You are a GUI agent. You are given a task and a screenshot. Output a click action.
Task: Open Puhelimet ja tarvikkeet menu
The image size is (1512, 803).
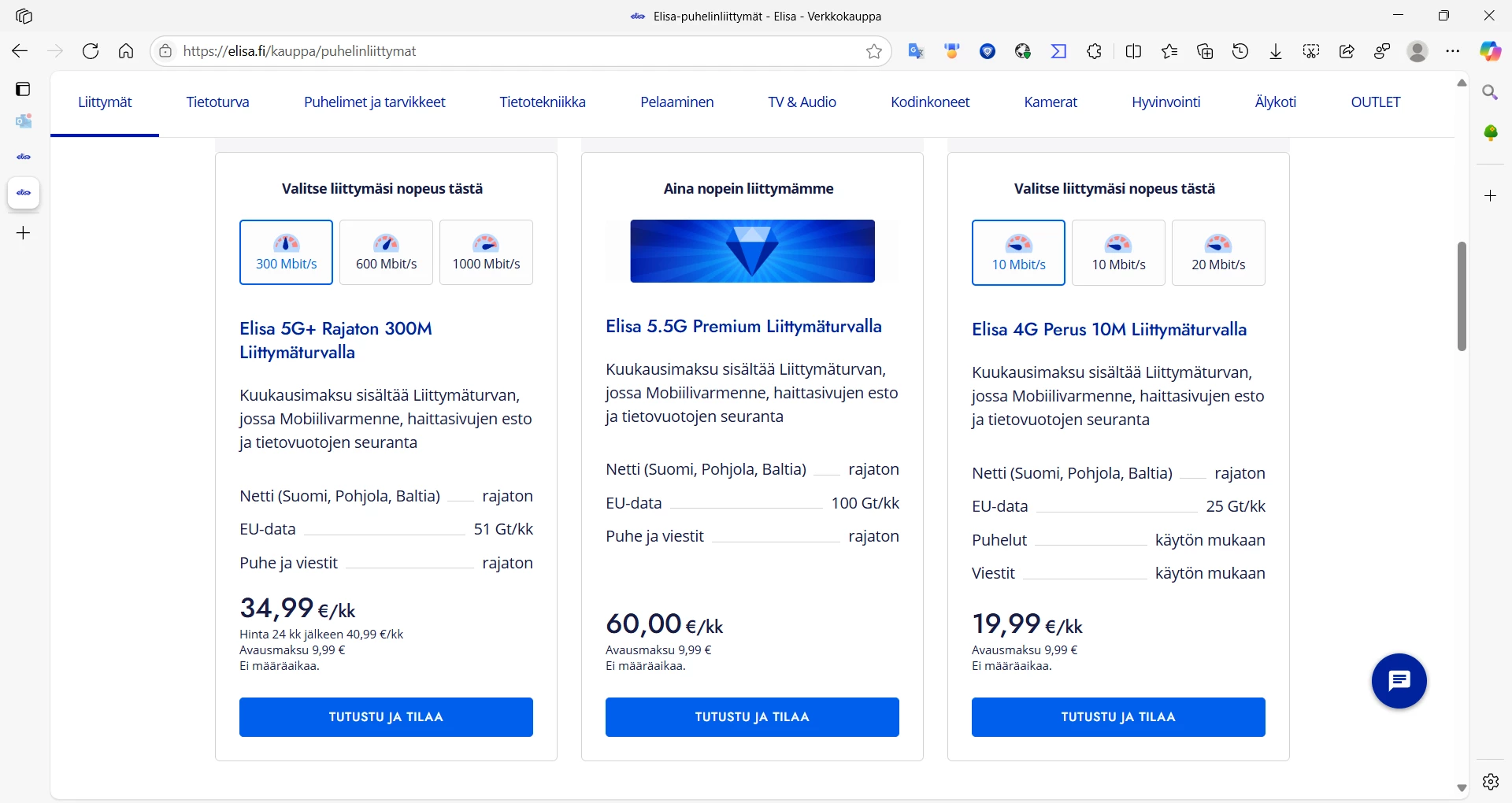tap(375, 102)
